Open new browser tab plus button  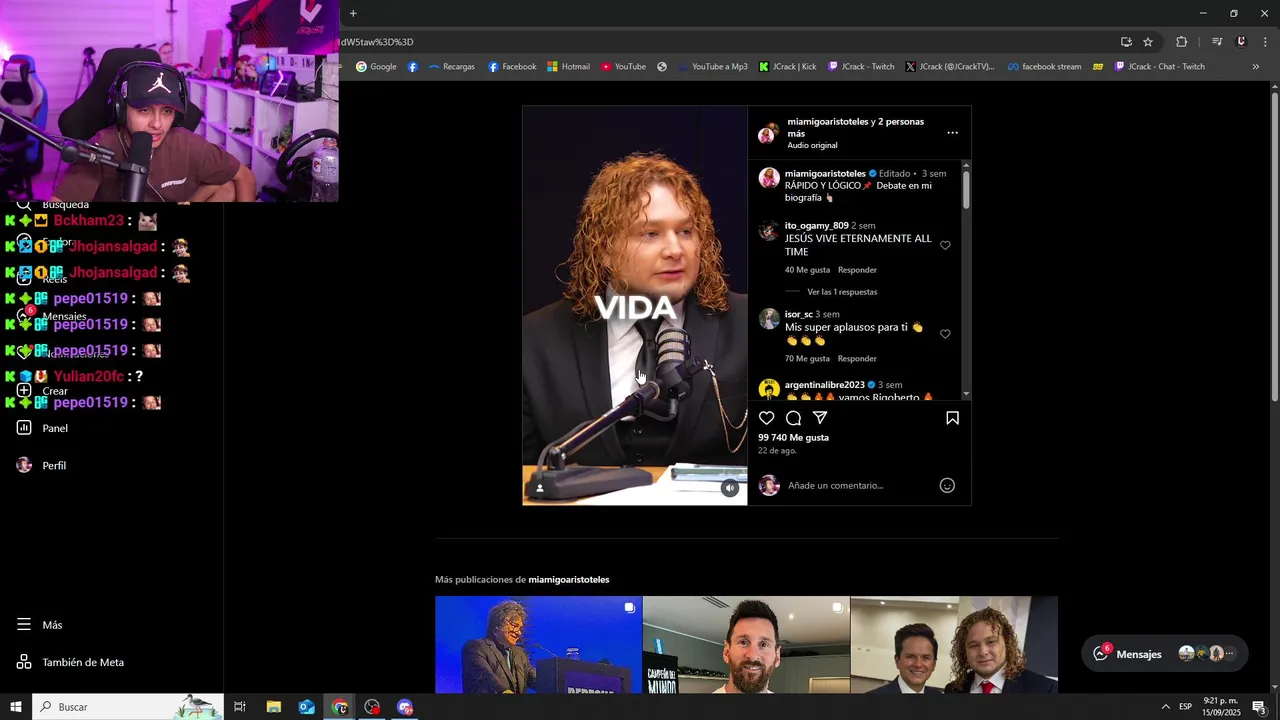tap(353, 13)
